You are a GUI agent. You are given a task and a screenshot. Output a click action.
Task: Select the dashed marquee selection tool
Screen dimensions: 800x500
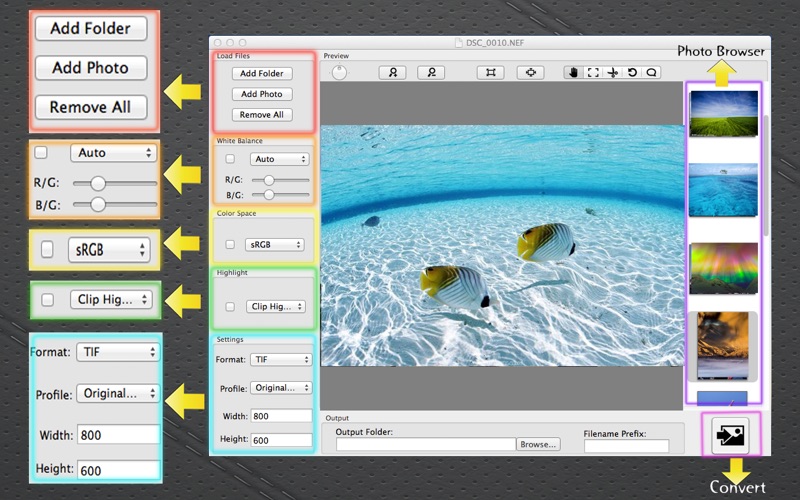click(x=593, y=72)
